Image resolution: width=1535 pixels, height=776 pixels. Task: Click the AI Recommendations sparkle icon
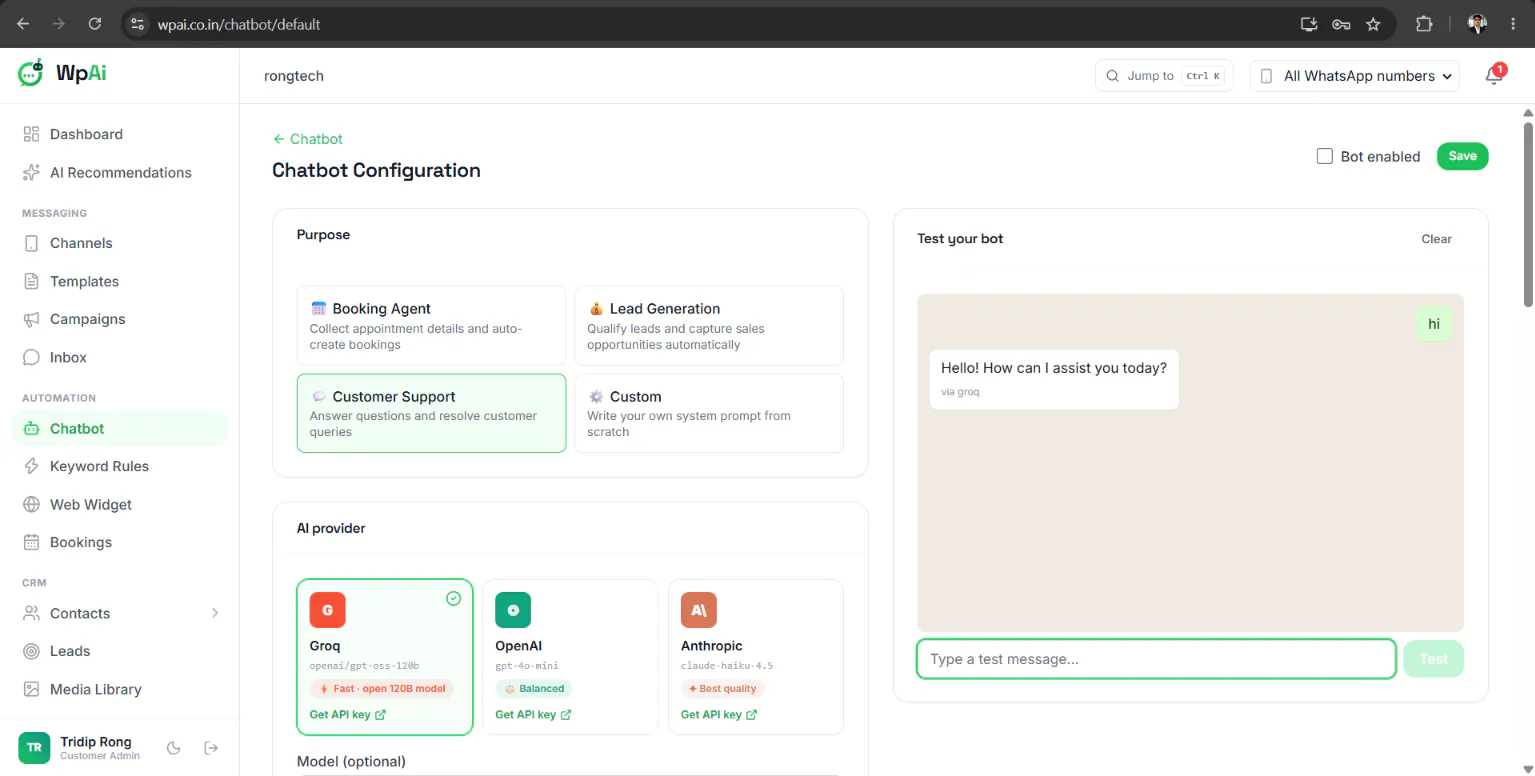click(31, 172)
